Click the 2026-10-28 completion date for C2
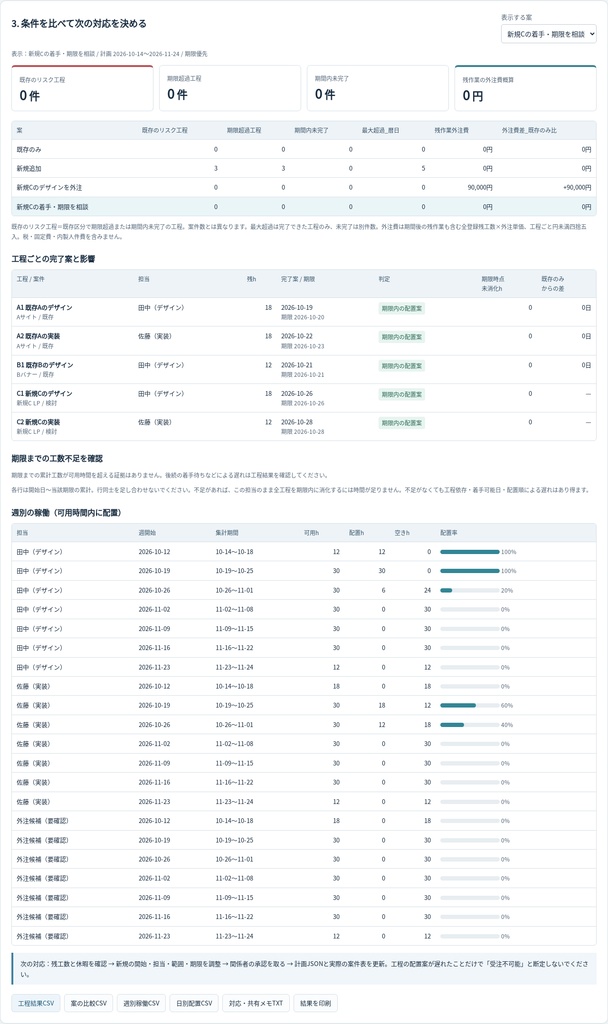Image resolution: width=608 pixels, height=1024 pixels. point(296,423)
